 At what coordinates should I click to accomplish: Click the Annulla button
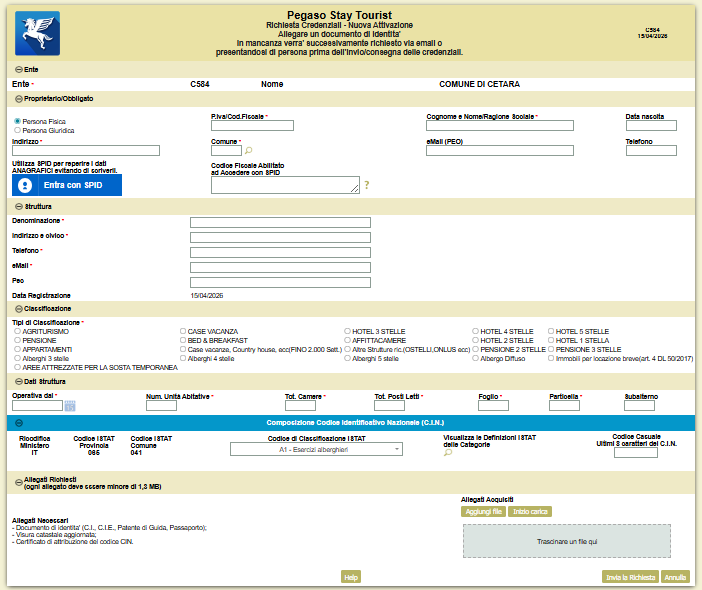tap(675, 577)
